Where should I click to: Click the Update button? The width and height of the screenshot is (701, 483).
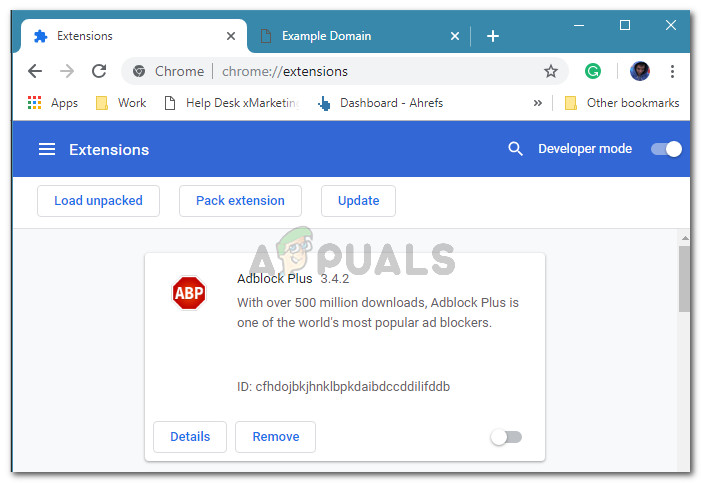click(359, 201)
